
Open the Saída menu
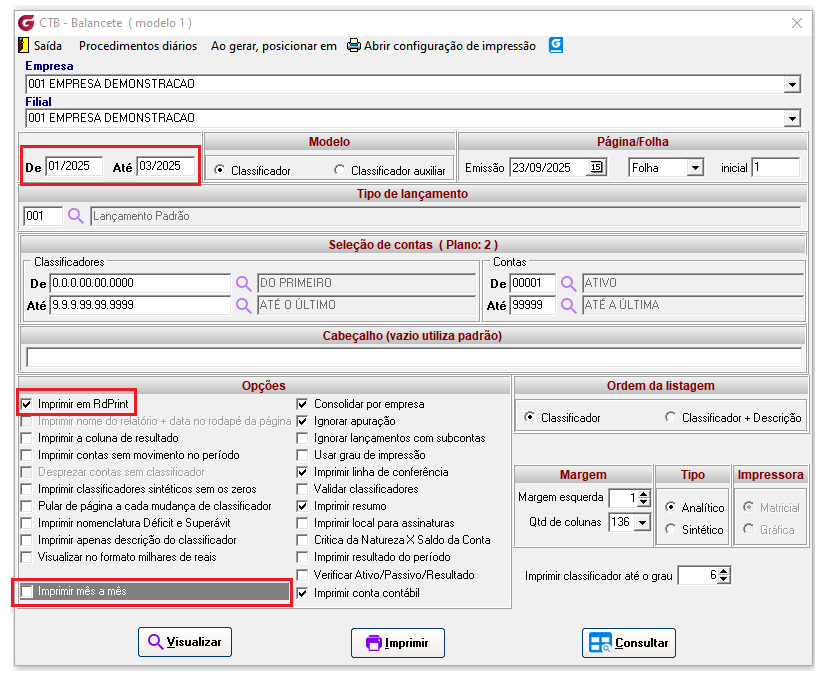[x=48, y=46]
